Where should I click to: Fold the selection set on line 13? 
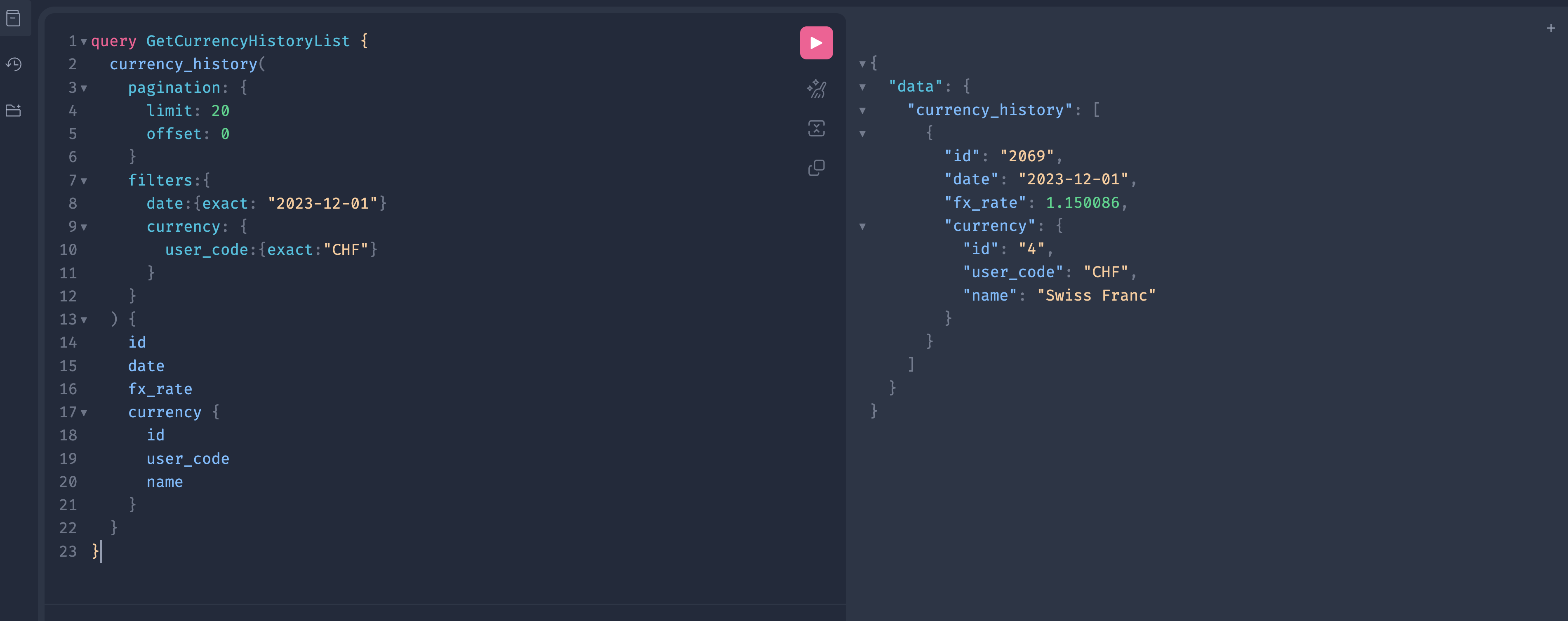[84, 320]
